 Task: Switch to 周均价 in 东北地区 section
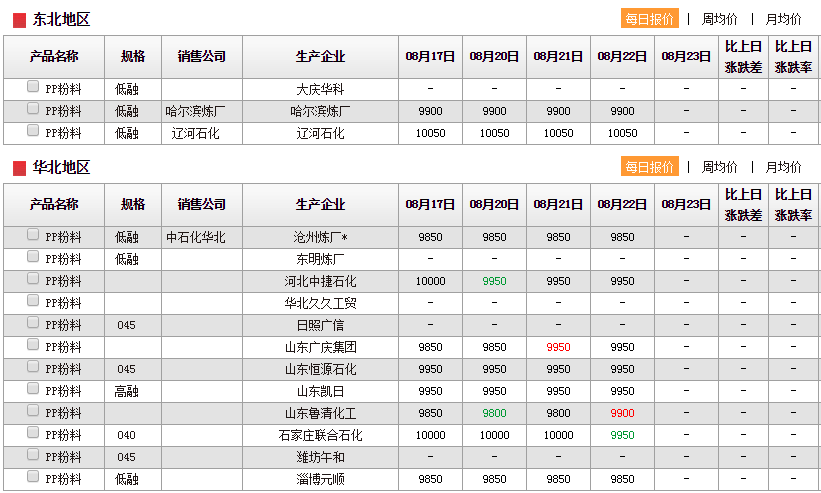tap(719, 19)
